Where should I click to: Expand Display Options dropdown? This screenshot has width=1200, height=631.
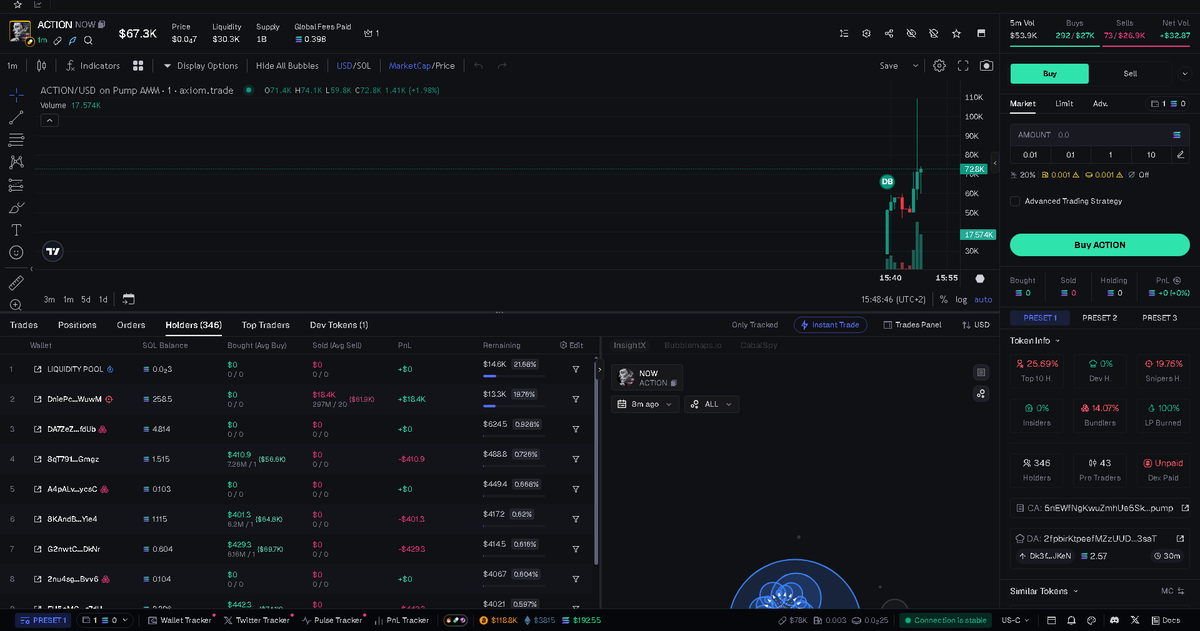coord(201,66)
